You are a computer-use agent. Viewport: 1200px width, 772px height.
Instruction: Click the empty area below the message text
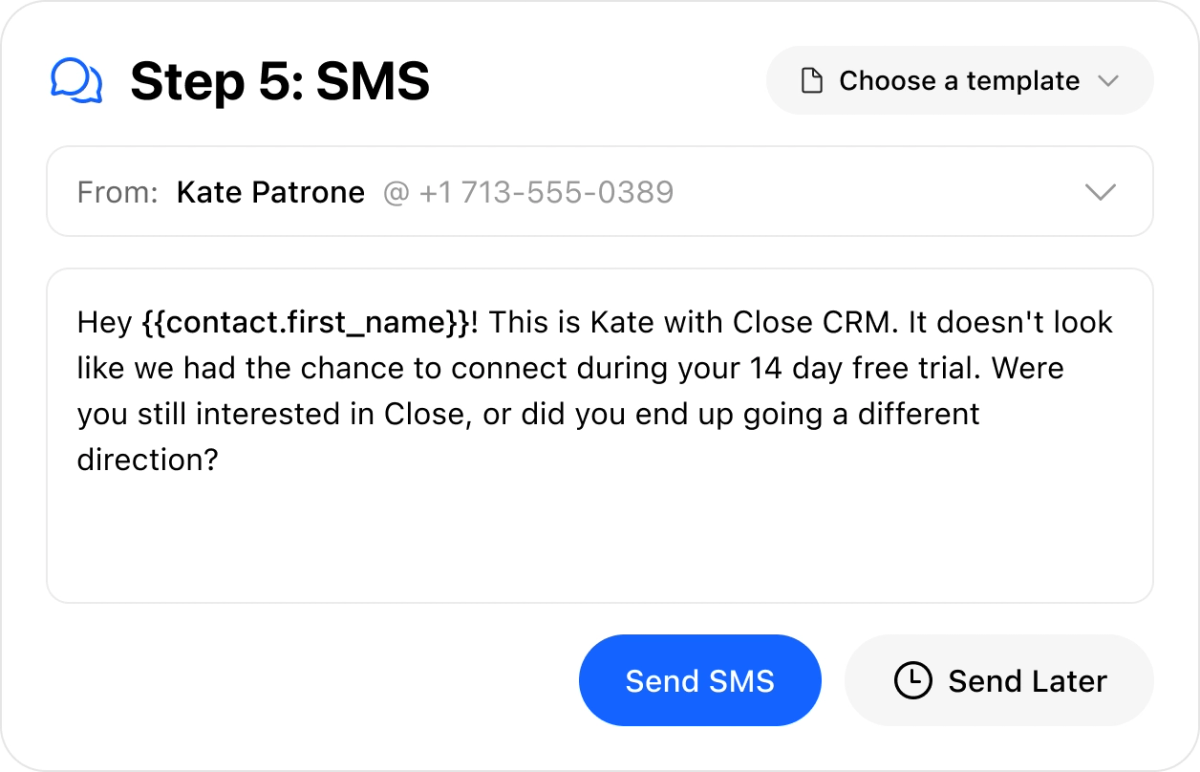600,540
